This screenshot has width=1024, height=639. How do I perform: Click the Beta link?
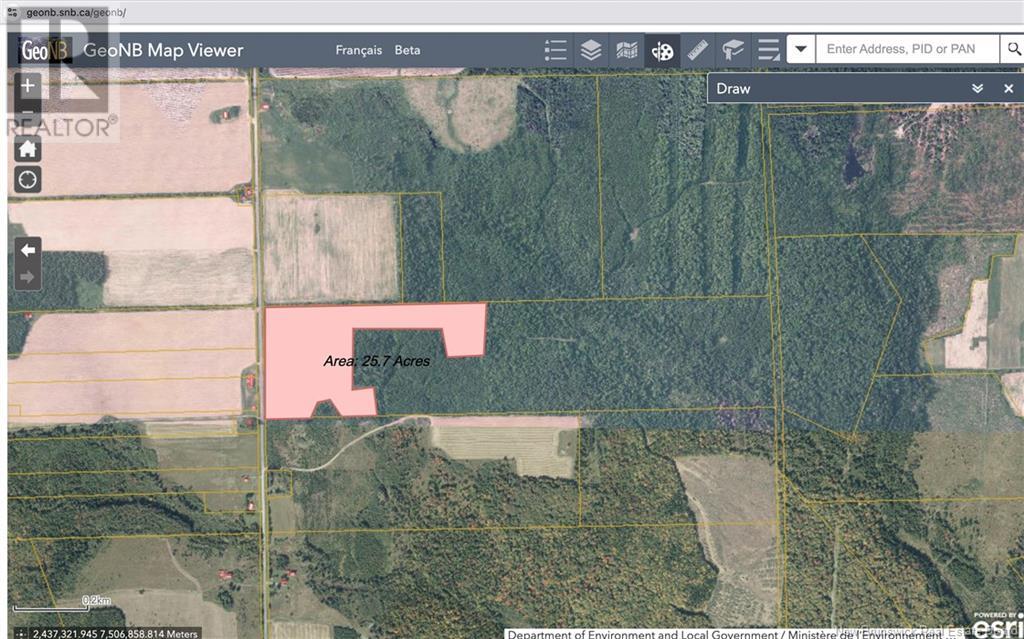[408, 50]
